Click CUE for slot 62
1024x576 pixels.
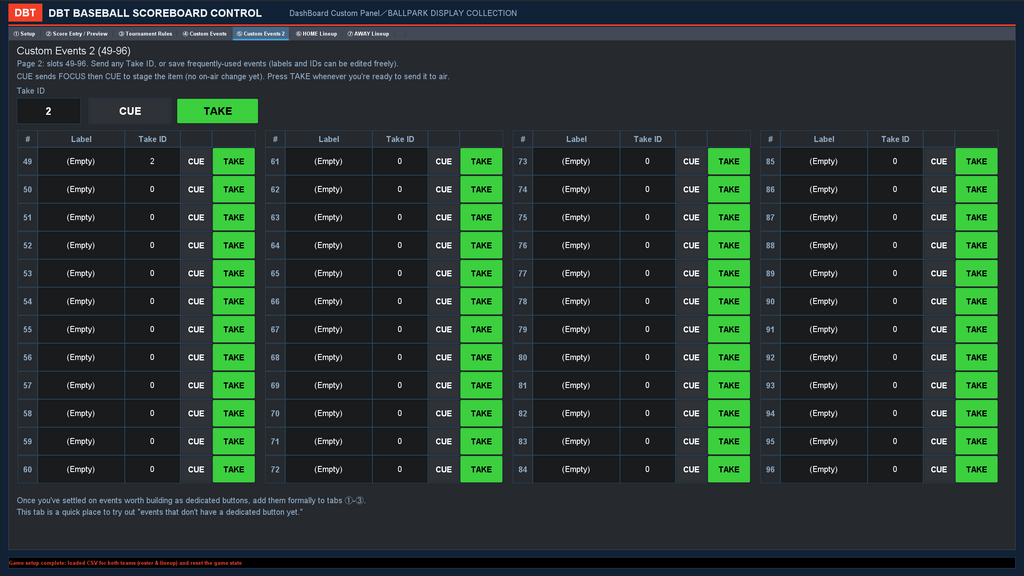click(443, 189)
